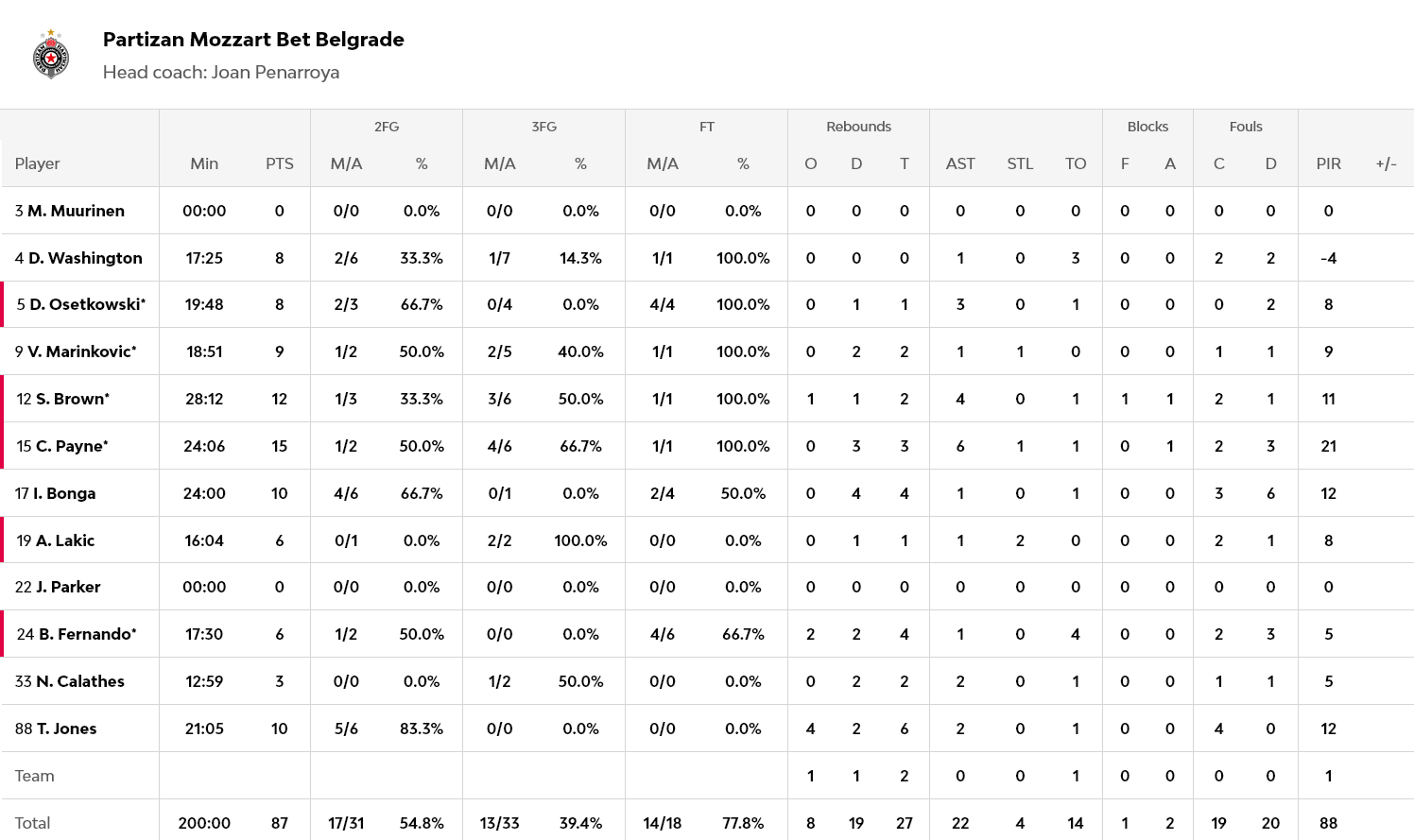Open the Partizan Mozzart Bet Belgrade team link

[x=253, y=40]
